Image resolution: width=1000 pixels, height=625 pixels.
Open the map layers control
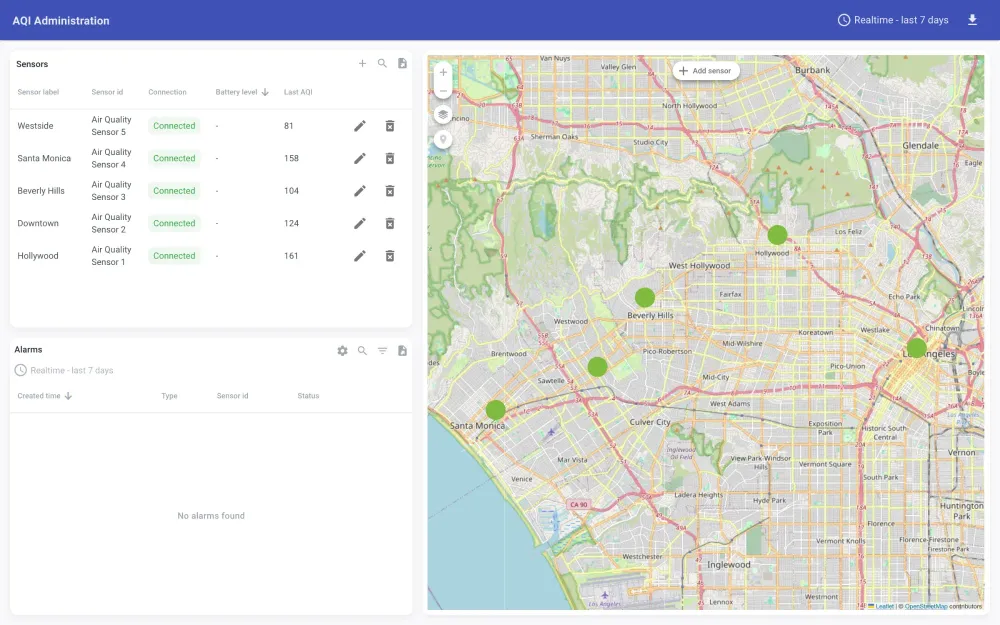click(x=443, y=115)
